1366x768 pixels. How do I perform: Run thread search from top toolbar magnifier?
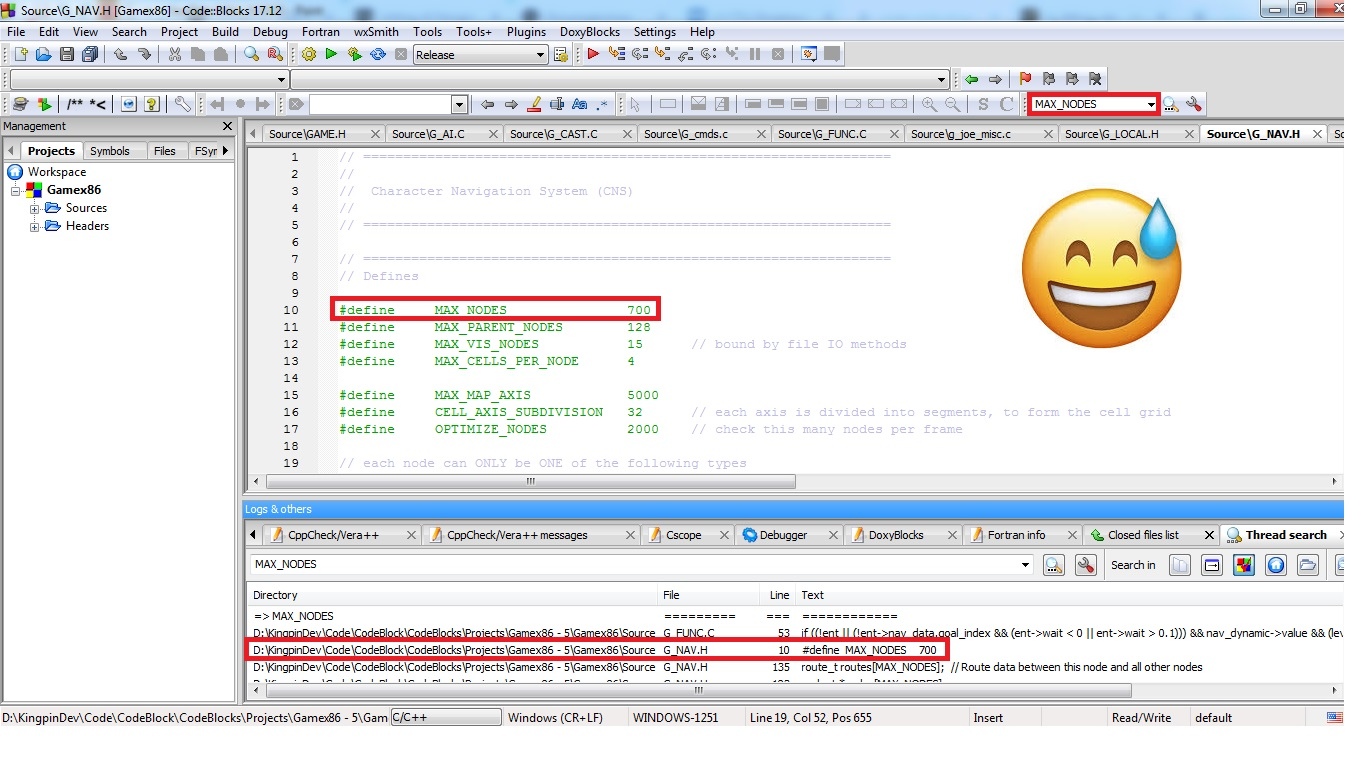[x=1170, y=104]
